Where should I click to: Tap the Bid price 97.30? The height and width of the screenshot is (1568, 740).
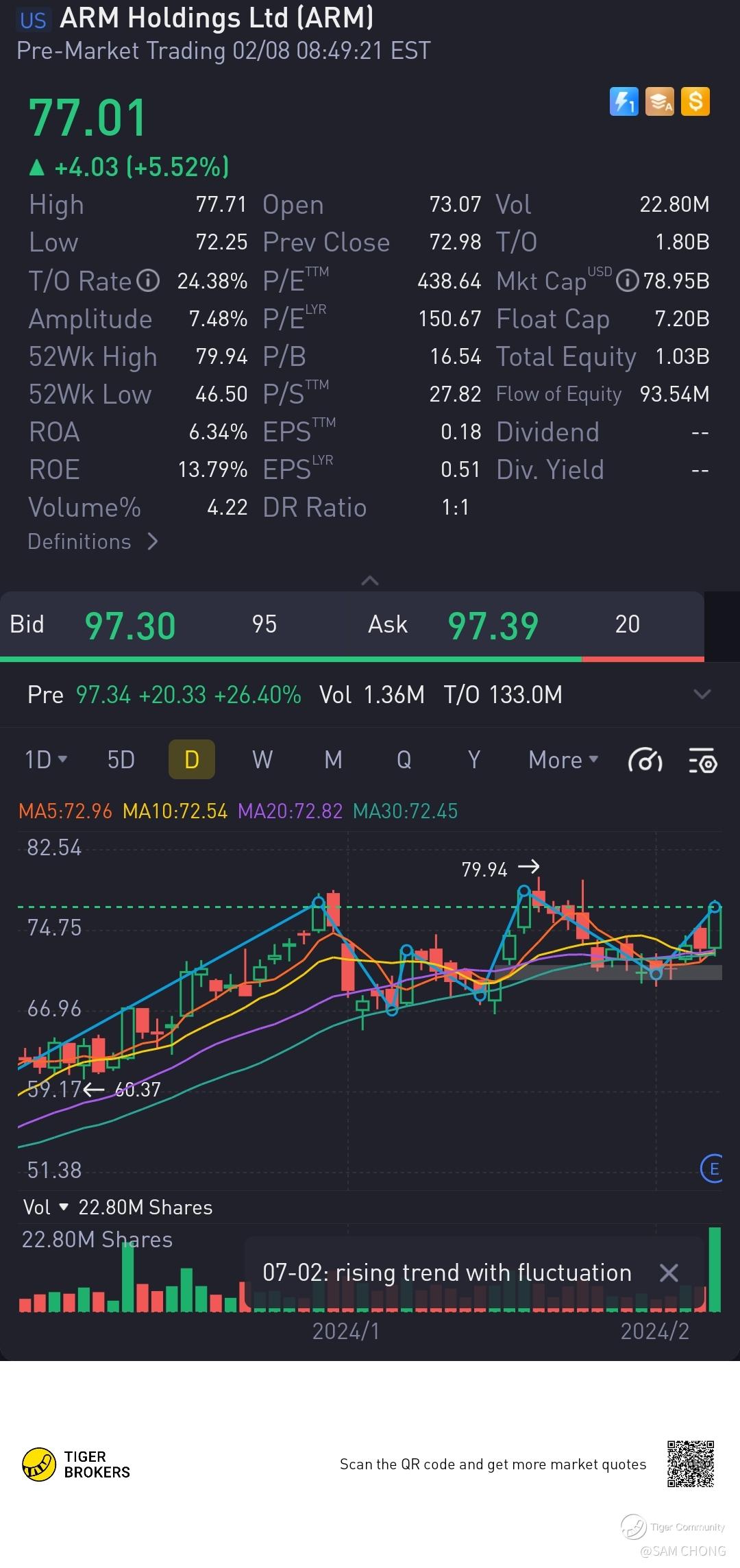(130, 626)
